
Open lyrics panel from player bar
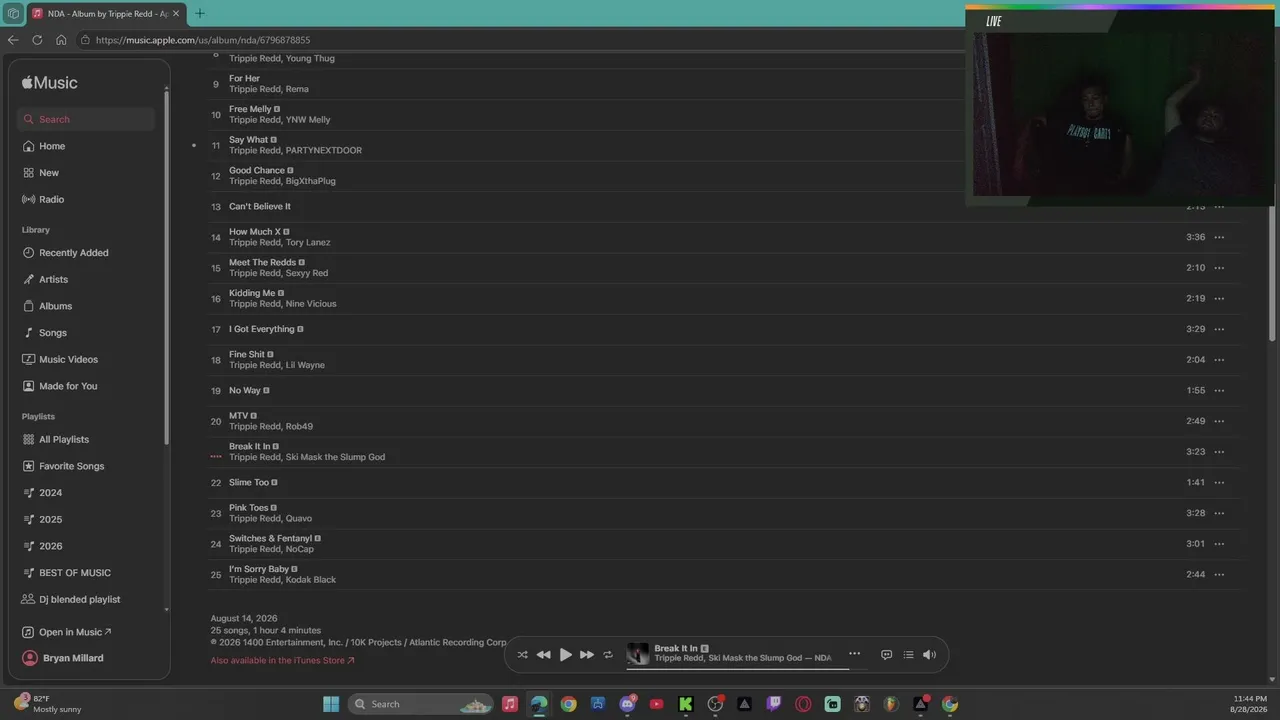tap(886, 655)
